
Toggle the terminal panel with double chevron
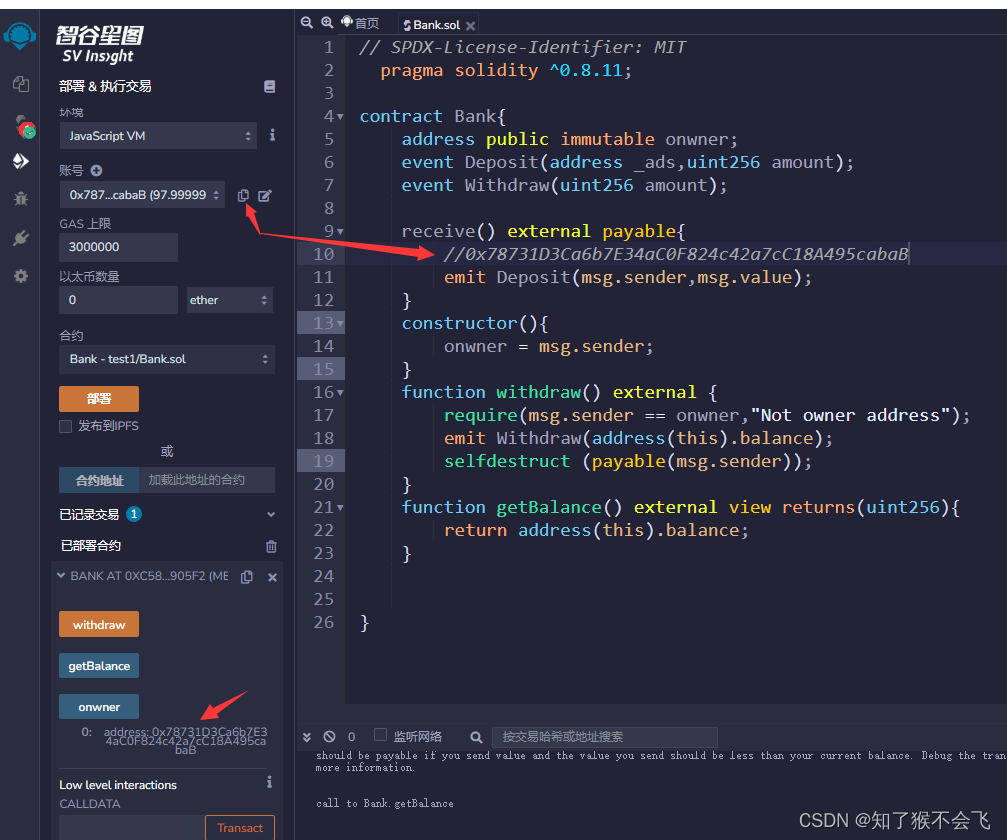(x=307, y=737)
